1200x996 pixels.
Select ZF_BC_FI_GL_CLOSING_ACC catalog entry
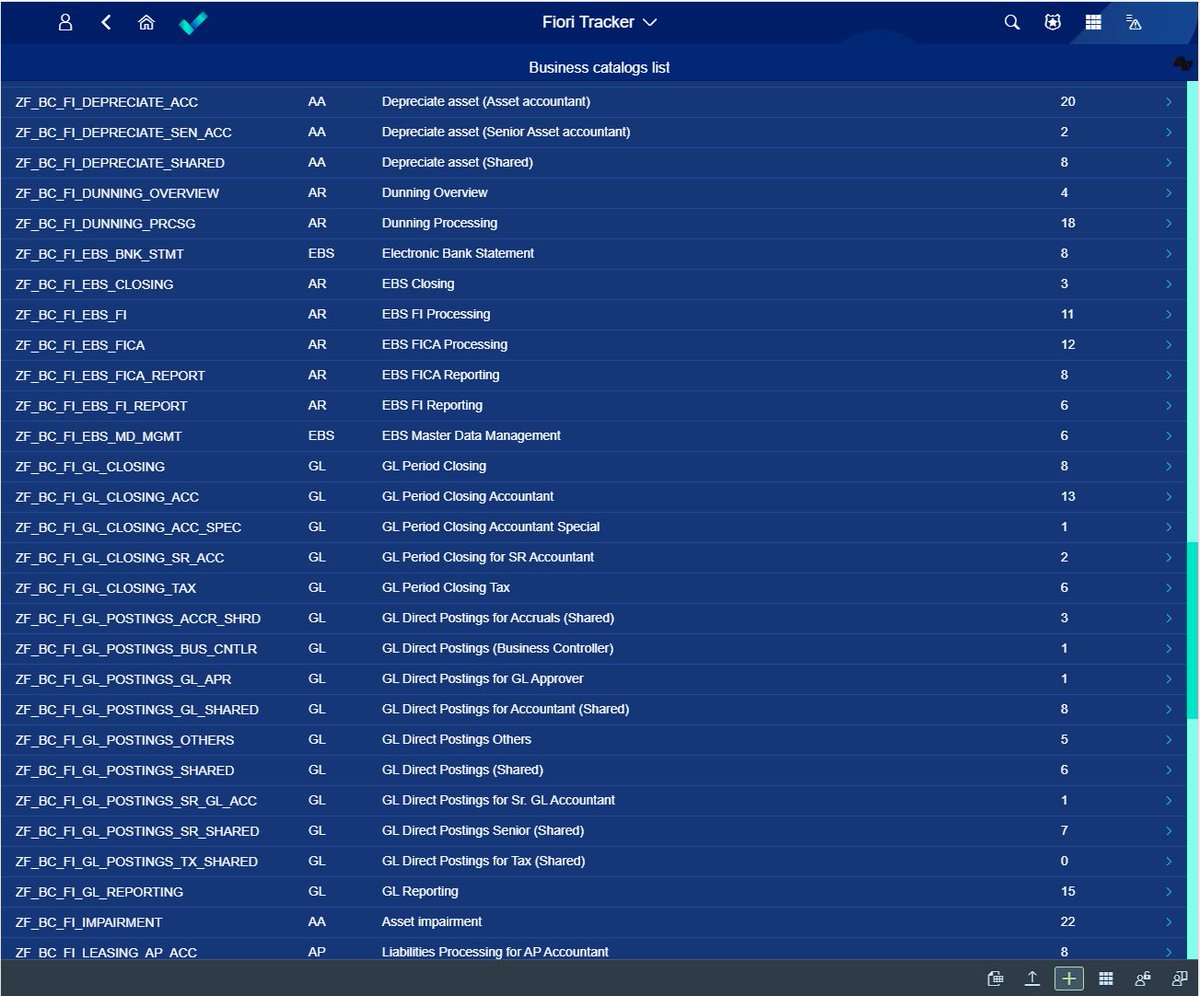tap(108, 497)
